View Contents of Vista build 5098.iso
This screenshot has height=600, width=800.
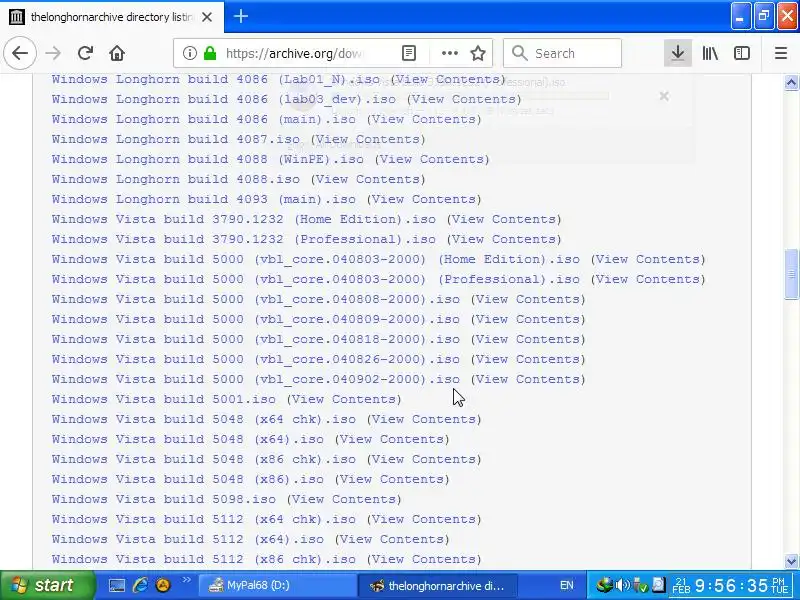344,499
